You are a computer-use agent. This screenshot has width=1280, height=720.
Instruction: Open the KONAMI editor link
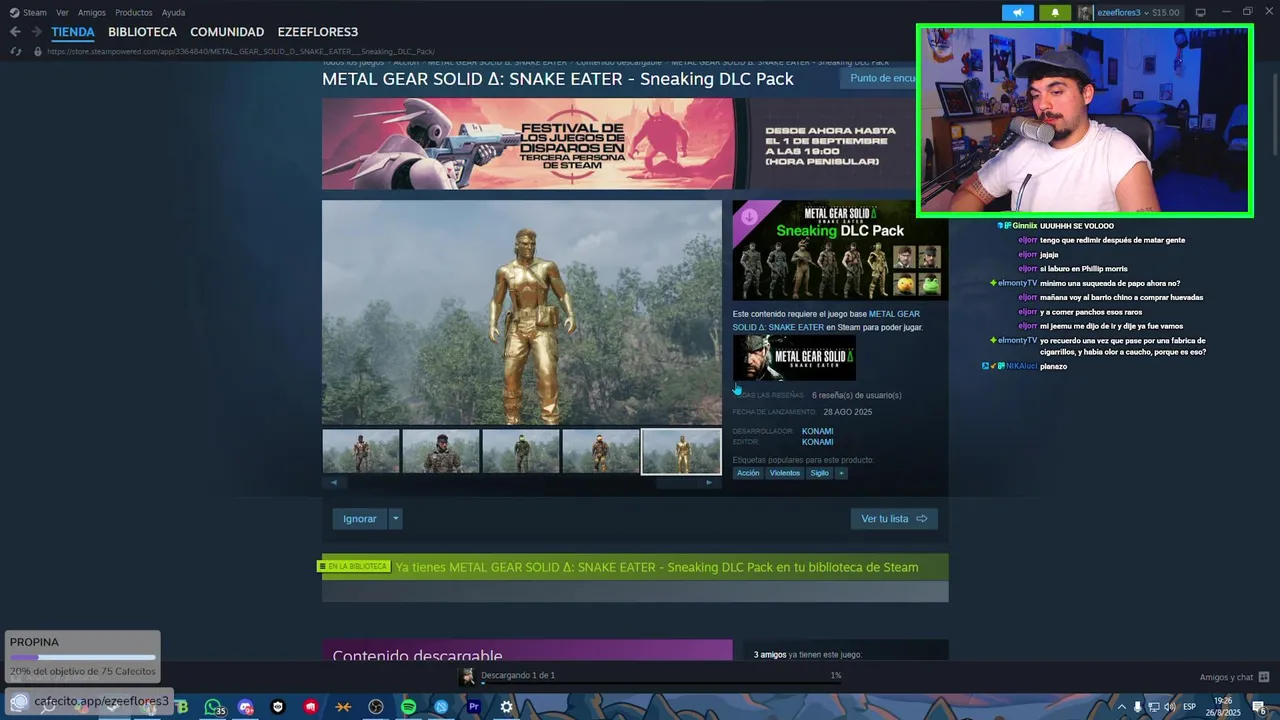(817, 442)
